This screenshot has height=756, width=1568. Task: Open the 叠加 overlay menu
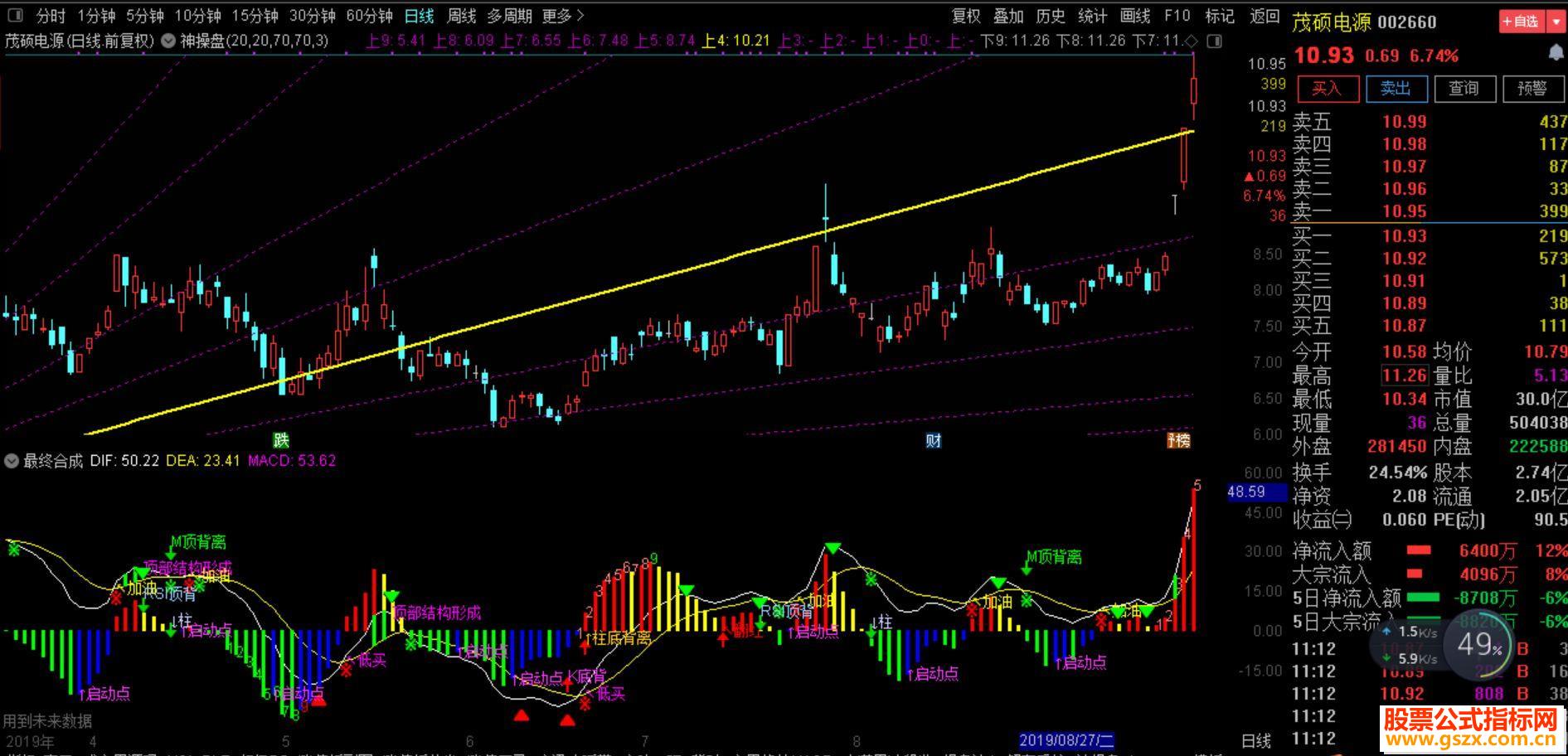1007,17
